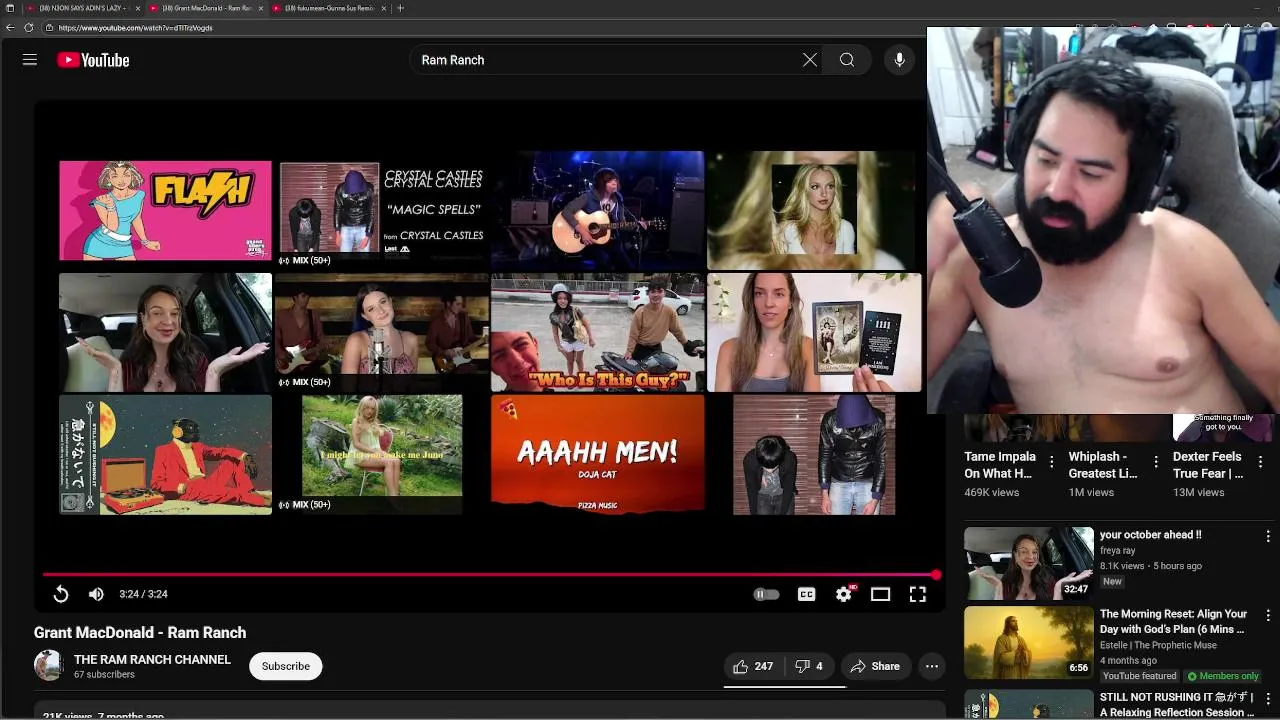Switch to theater mode

[880, 594]
